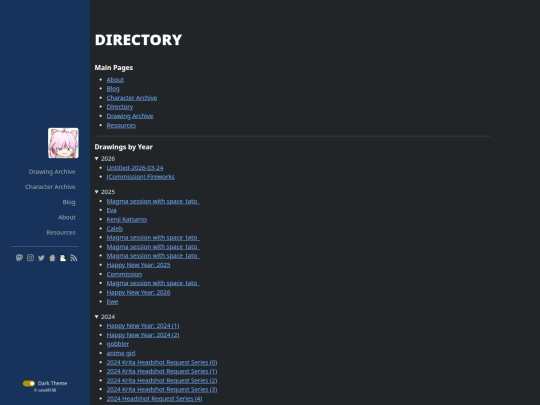This screenshot has height=405, width=540.
Task: Click the house-shaped social icon
Action: (52, 258)
